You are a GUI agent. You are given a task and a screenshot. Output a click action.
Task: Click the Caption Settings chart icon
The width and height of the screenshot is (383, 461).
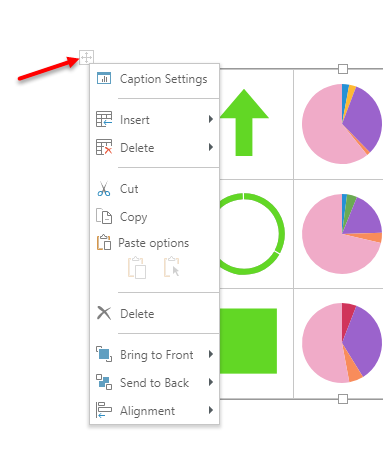point(104,79)
